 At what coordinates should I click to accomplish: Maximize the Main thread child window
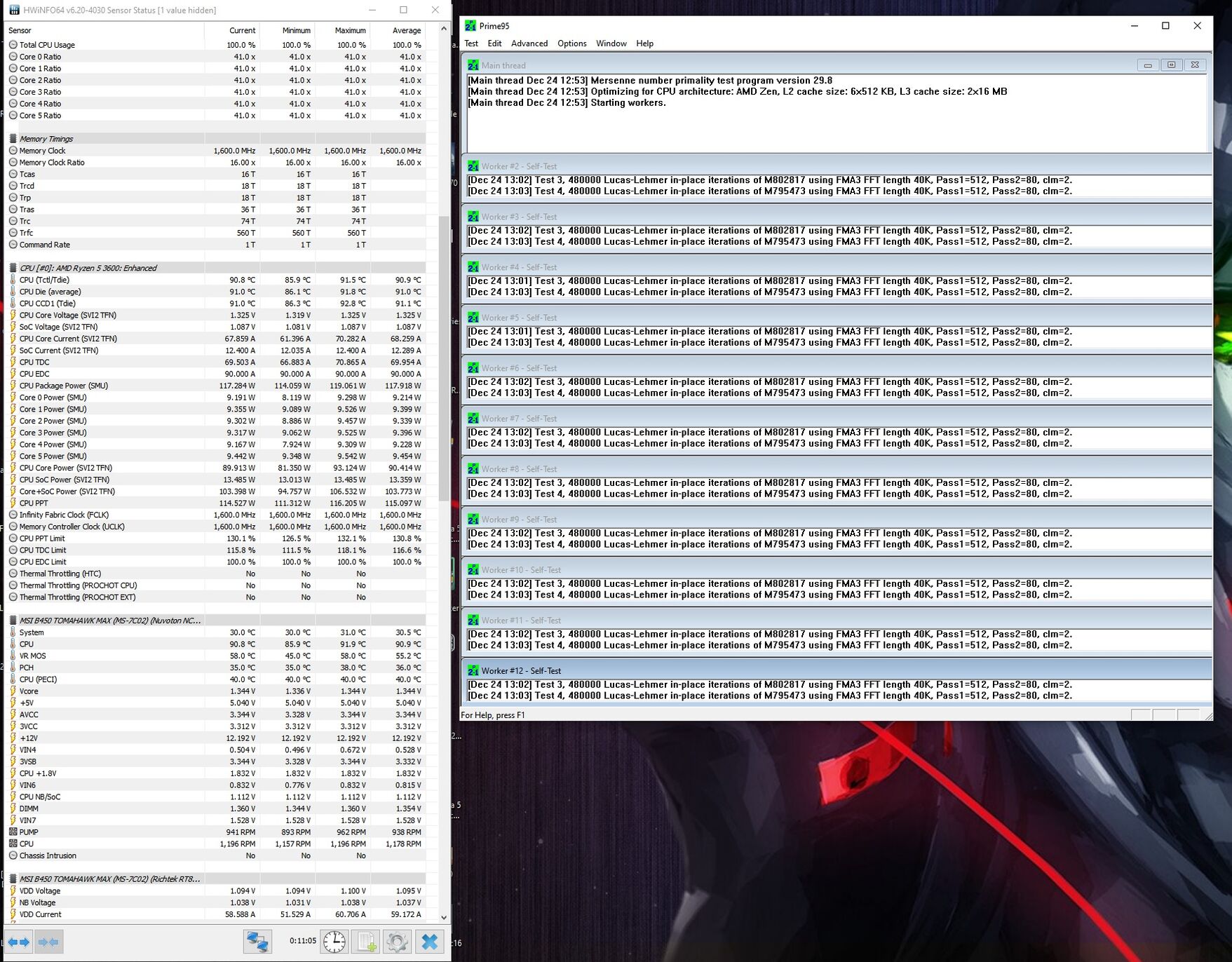point(1171,65)
